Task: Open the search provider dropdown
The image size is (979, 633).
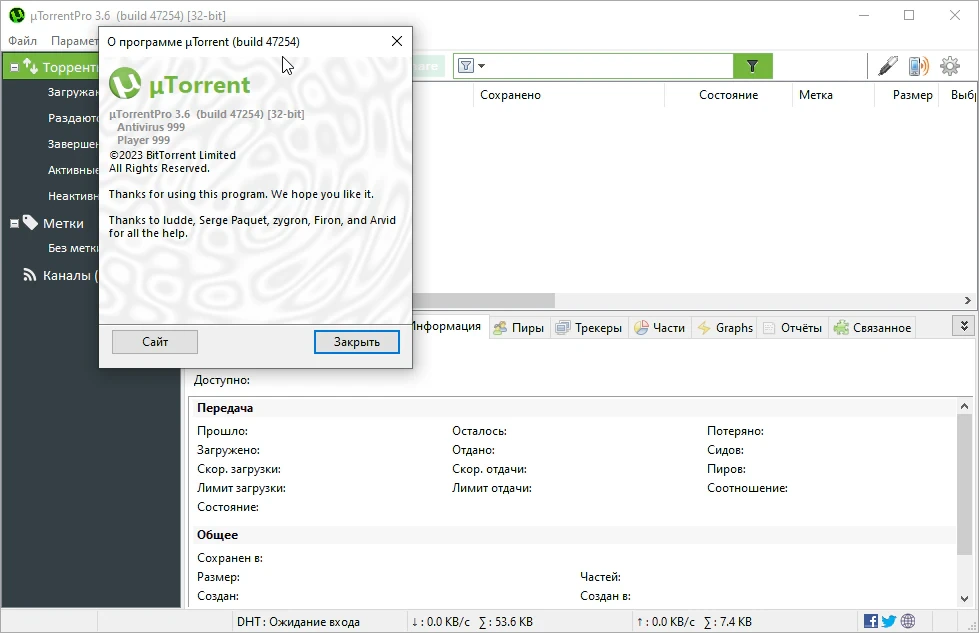Action: [471, 66]
